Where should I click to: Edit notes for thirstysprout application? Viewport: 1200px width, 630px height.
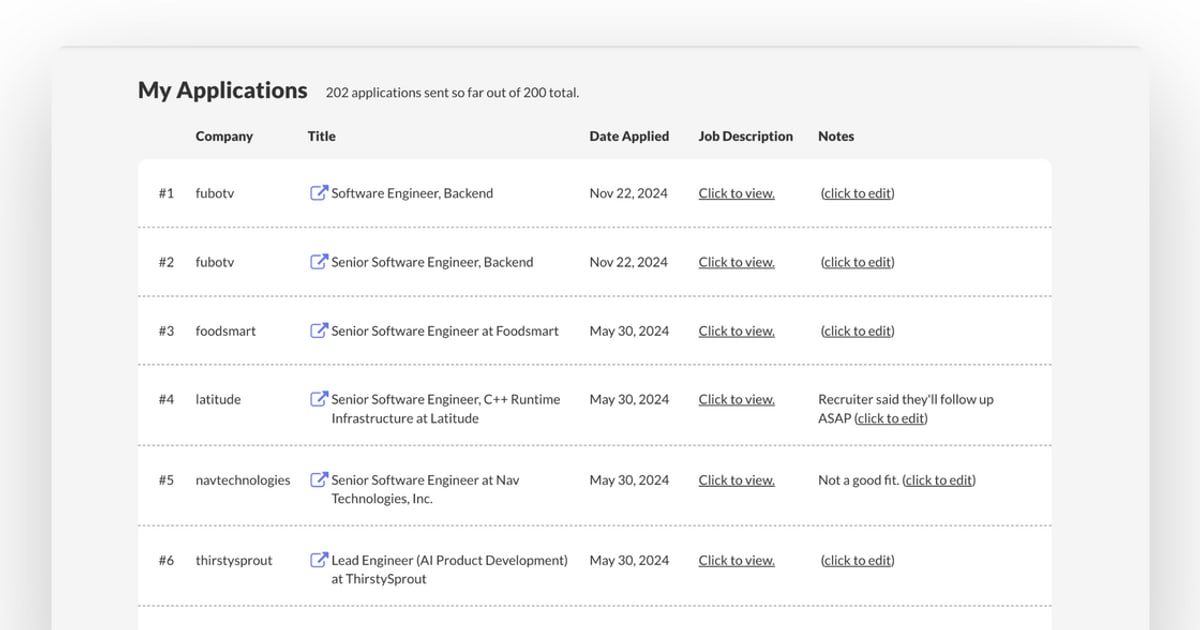point(858,560)
